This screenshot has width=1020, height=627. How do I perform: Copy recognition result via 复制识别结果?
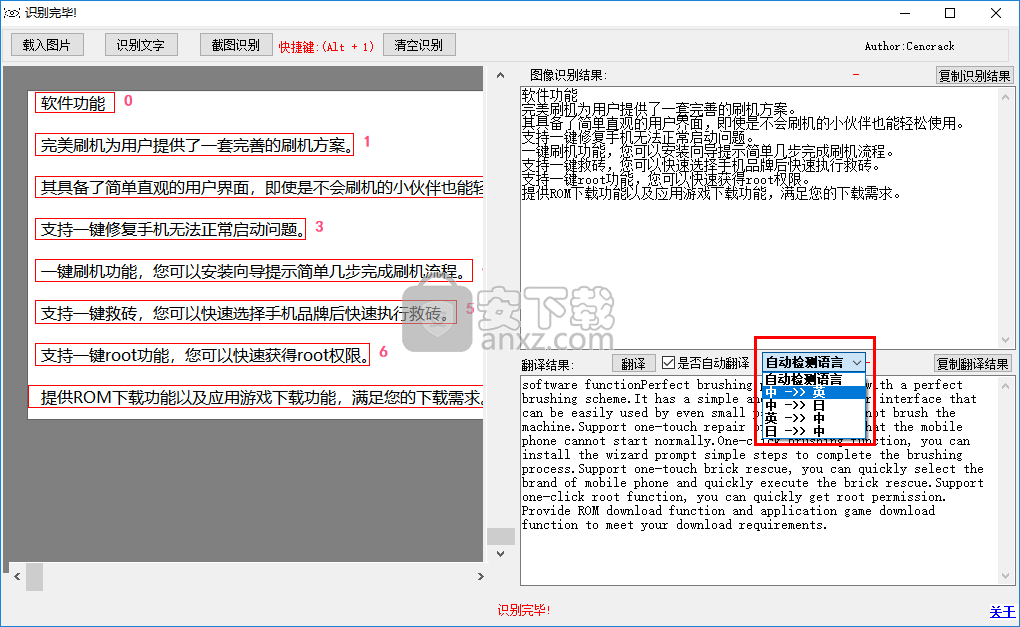pos(974,75)
